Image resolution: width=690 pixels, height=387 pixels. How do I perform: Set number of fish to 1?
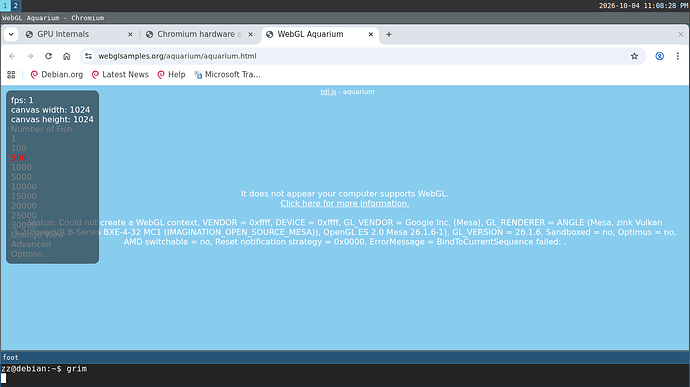pos(14,139)
